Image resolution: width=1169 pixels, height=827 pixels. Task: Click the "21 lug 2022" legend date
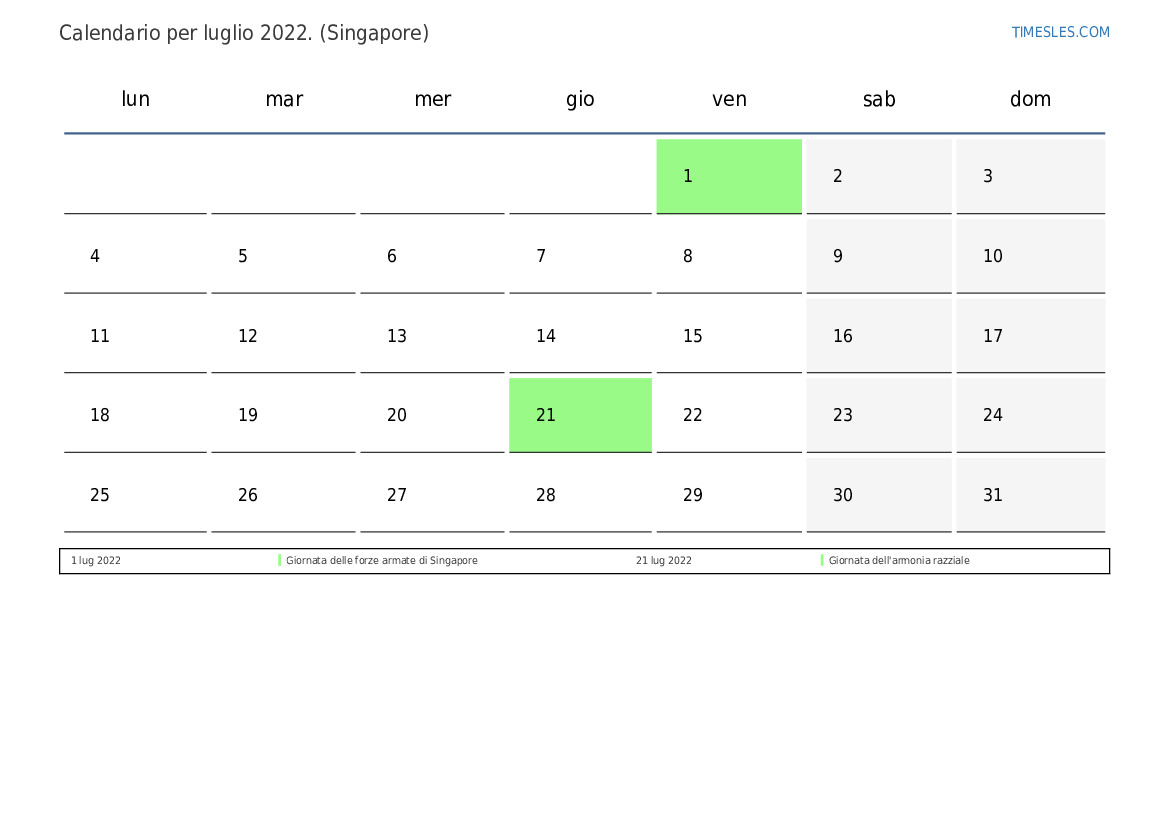tap(663, 561)
